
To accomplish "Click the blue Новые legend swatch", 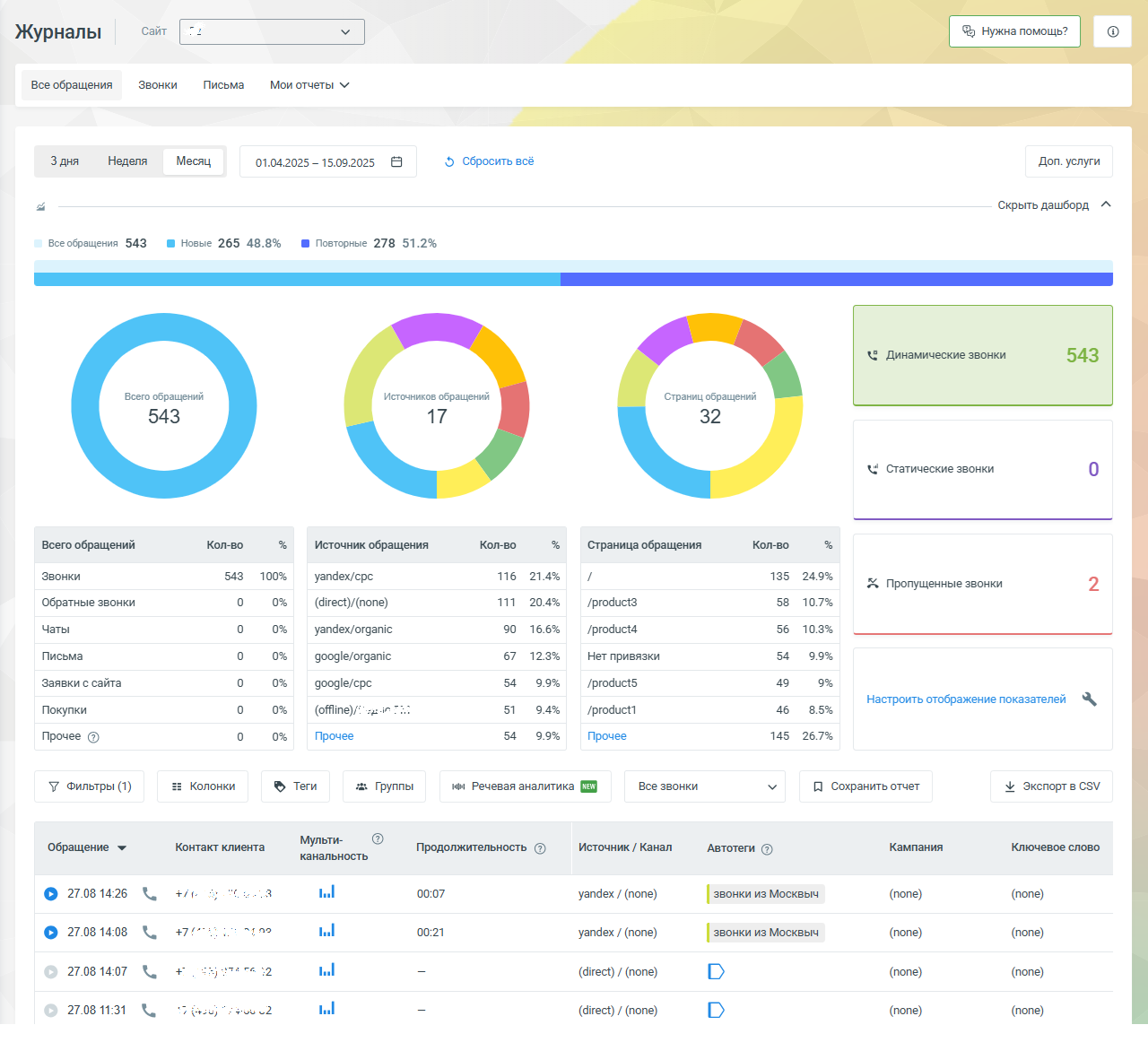I will click(170, 244).
